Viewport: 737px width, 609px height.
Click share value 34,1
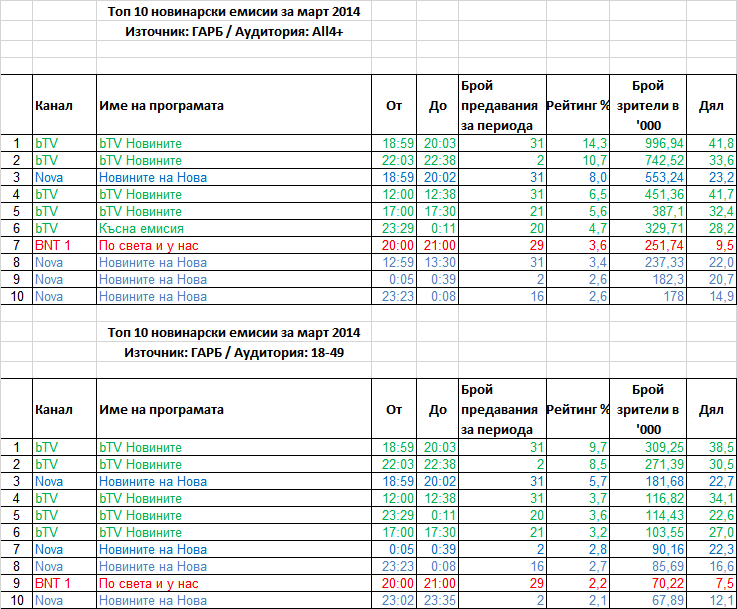coord(721,498)
